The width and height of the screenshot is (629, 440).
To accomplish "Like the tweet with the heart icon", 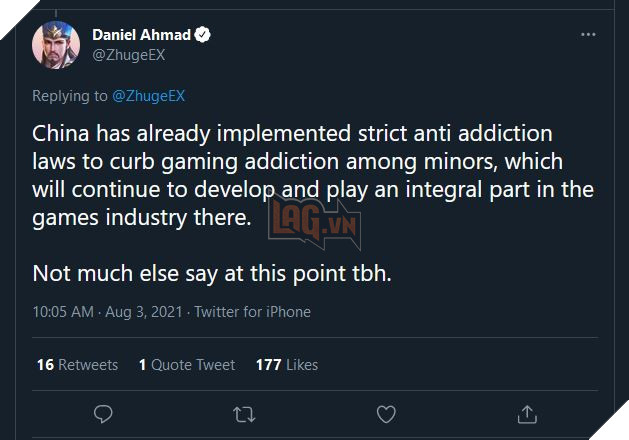I will point(385,413).
